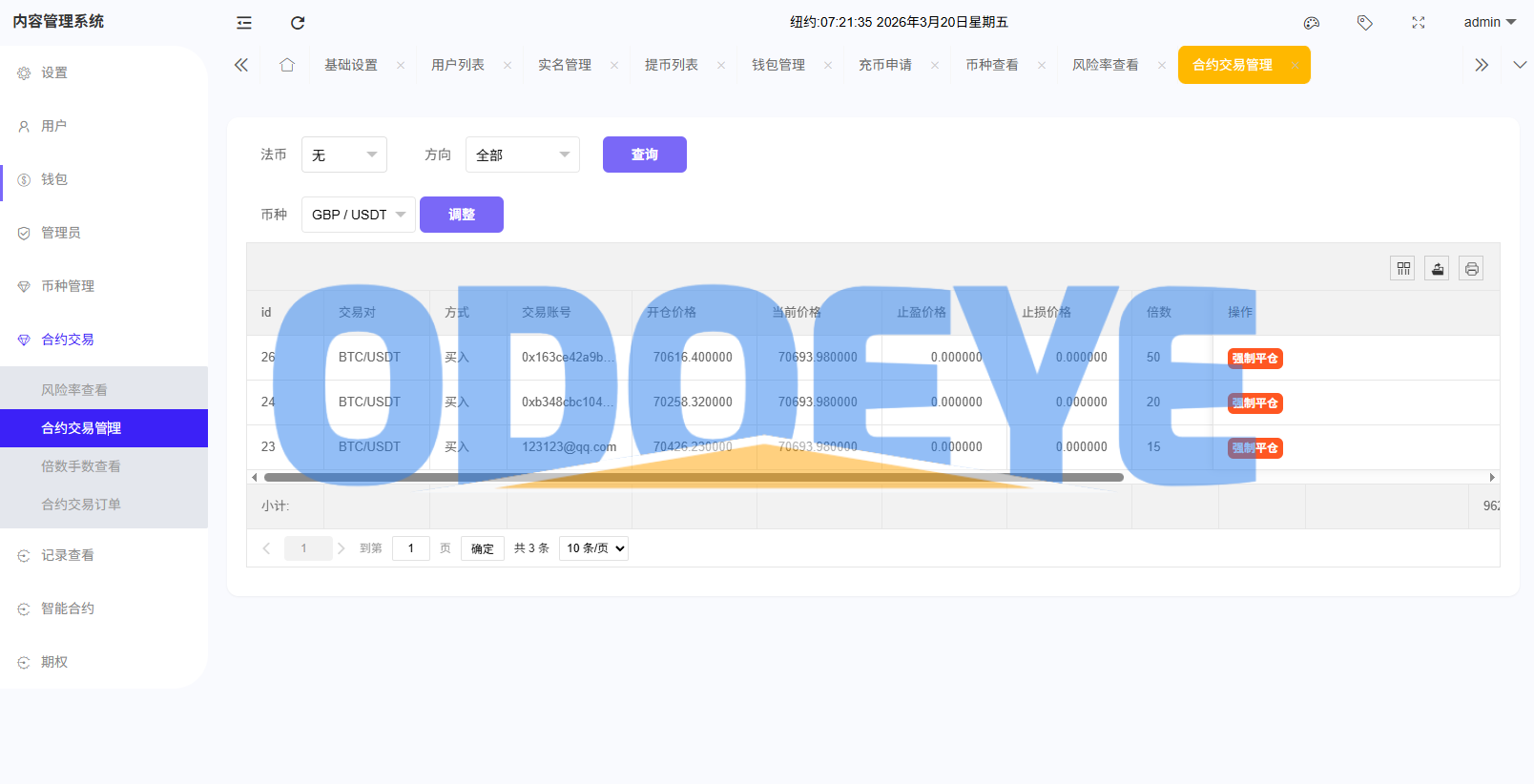Go to the home tab icon

tap(287, 65)
